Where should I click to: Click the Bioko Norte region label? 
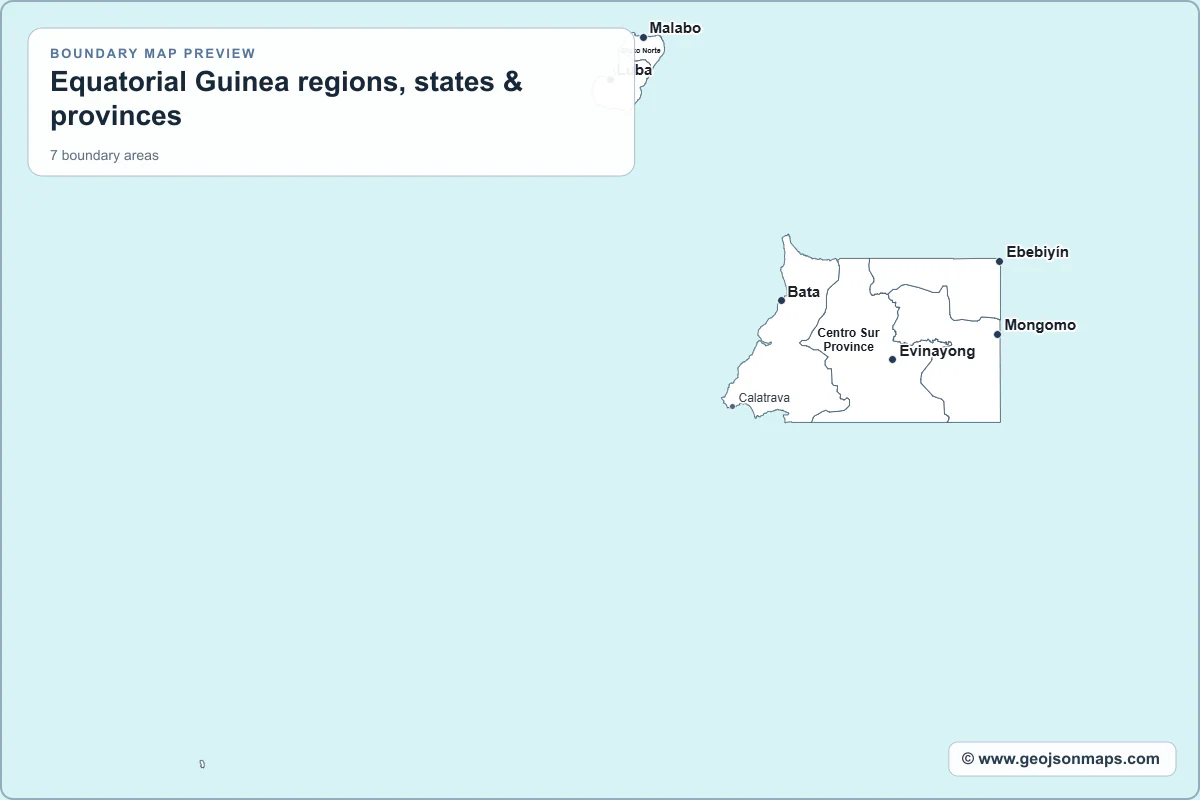640,50
